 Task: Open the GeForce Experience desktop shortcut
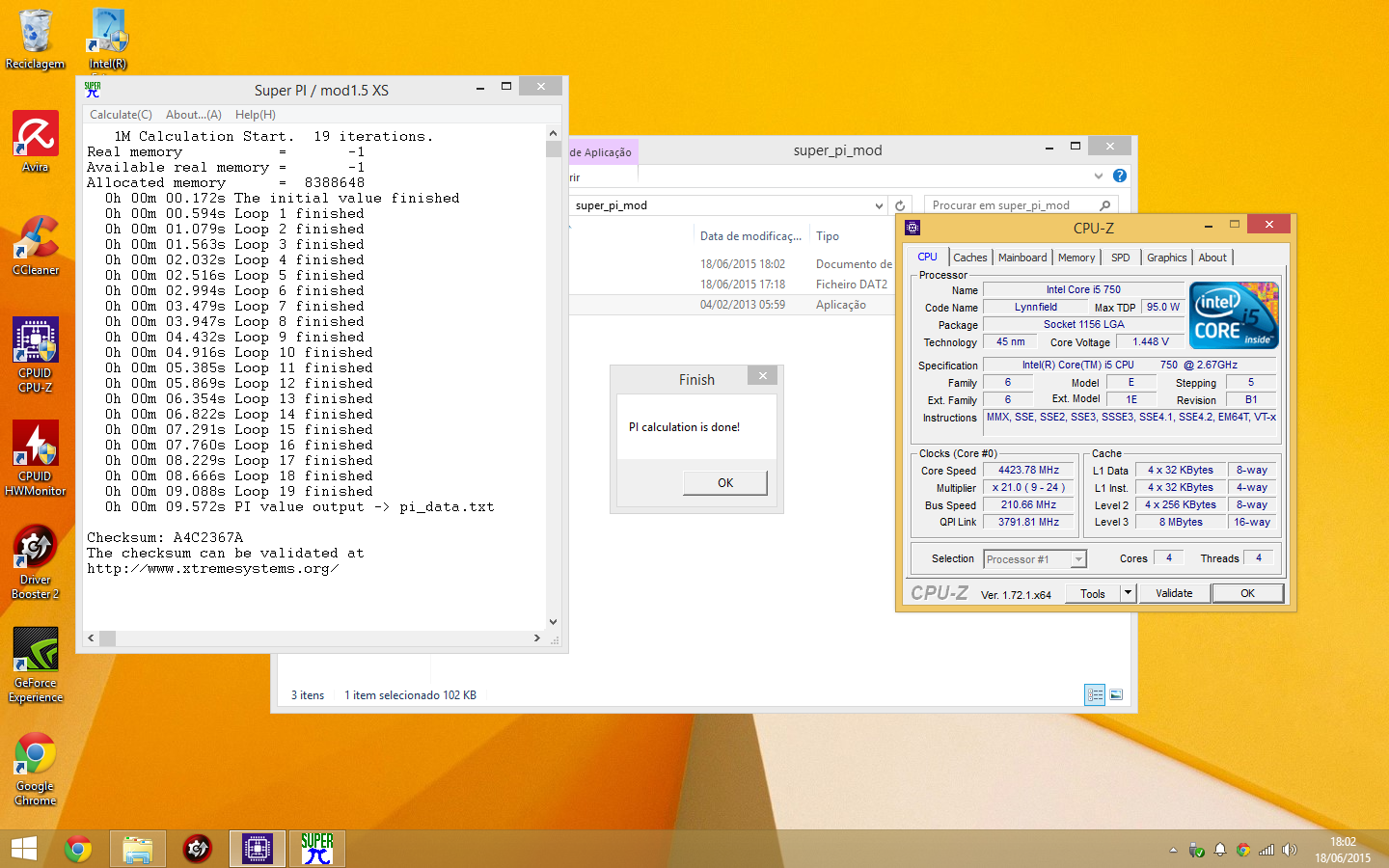point(35,665)
